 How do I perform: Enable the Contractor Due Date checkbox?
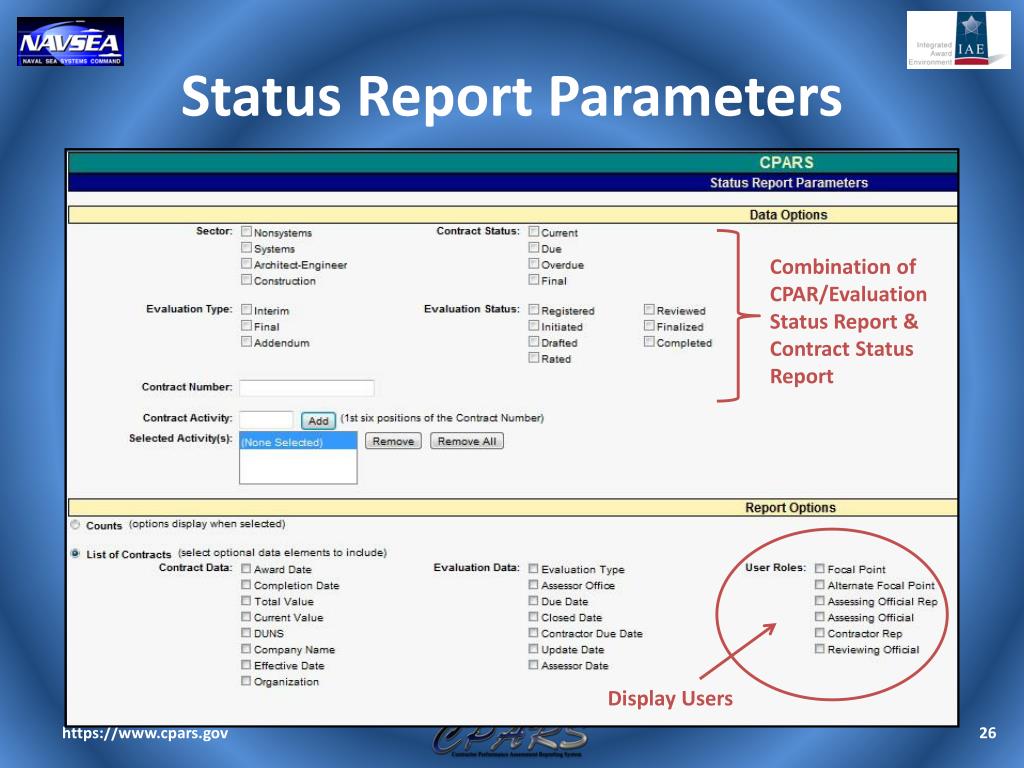click(534, 633)
